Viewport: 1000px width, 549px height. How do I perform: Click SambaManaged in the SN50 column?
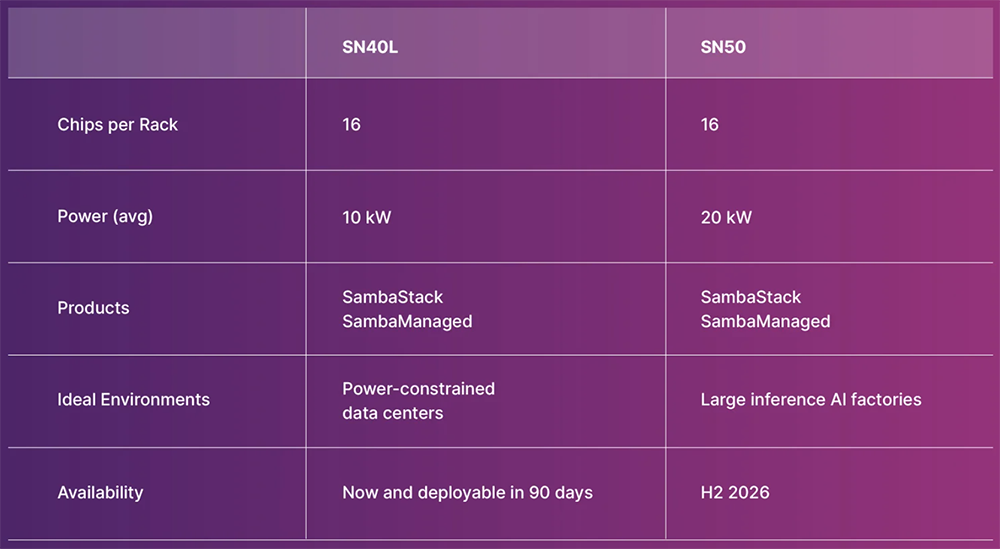point(765,321)
